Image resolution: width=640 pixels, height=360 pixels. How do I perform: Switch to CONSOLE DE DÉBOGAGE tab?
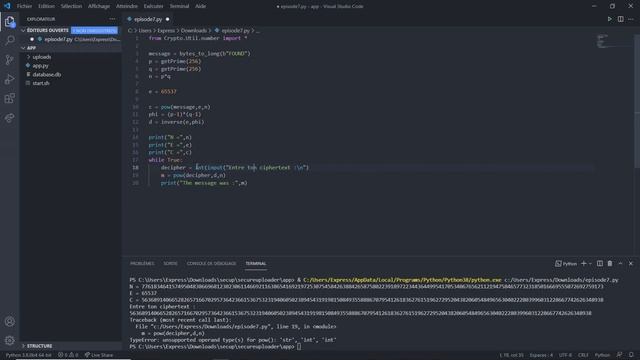pos(211,264)
